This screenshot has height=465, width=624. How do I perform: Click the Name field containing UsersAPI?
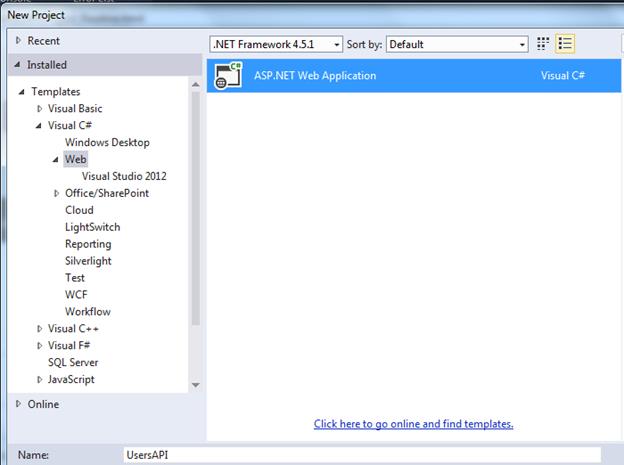(361, 455)
